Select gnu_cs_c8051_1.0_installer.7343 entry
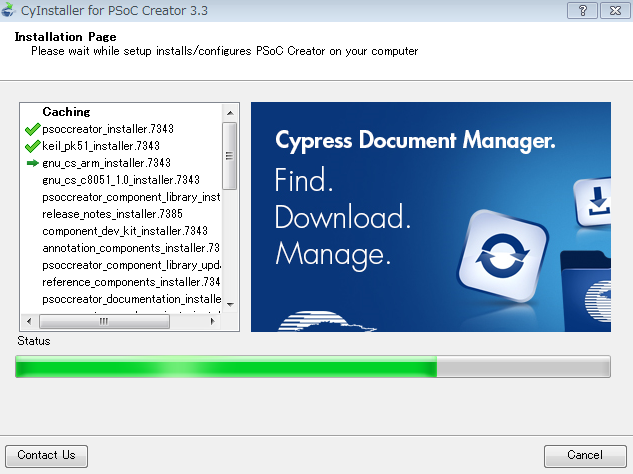The height and width of the screenshot is (474, 633). [121, 180]
